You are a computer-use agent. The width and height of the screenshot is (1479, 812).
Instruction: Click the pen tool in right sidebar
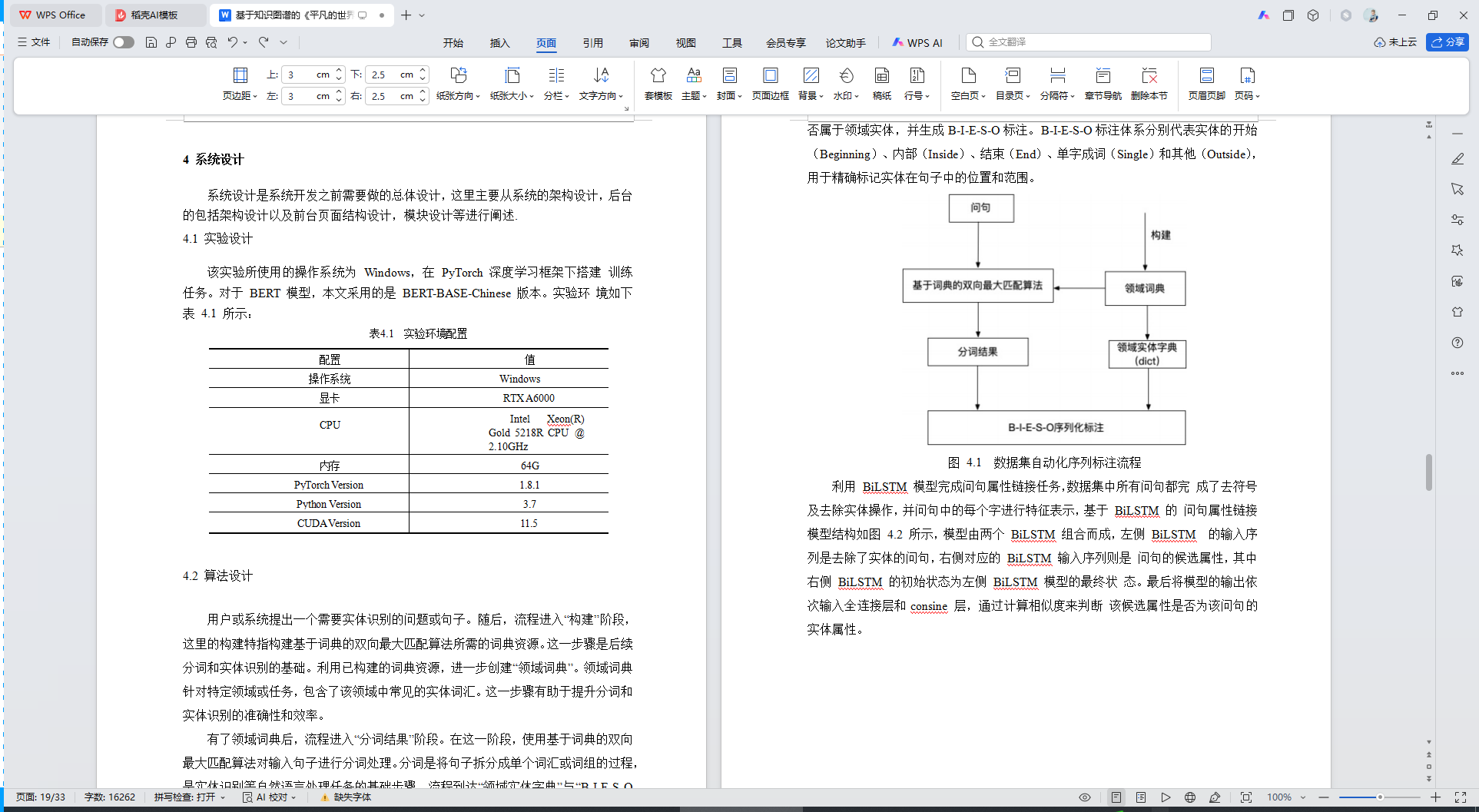1457,158
